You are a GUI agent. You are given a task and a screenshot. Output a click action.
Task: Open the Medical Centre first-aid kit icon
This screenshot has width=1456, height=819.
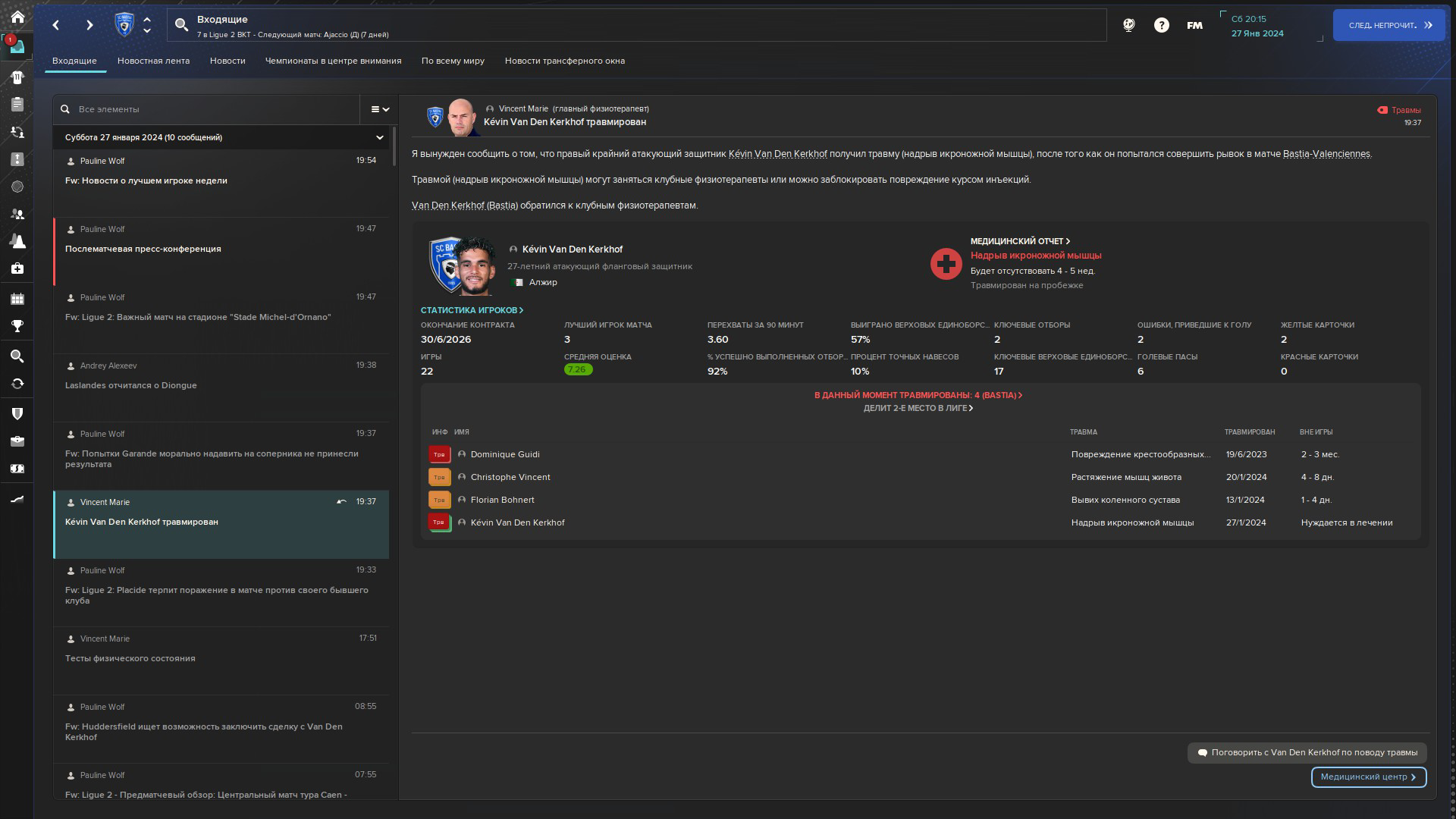coord(17,268)
